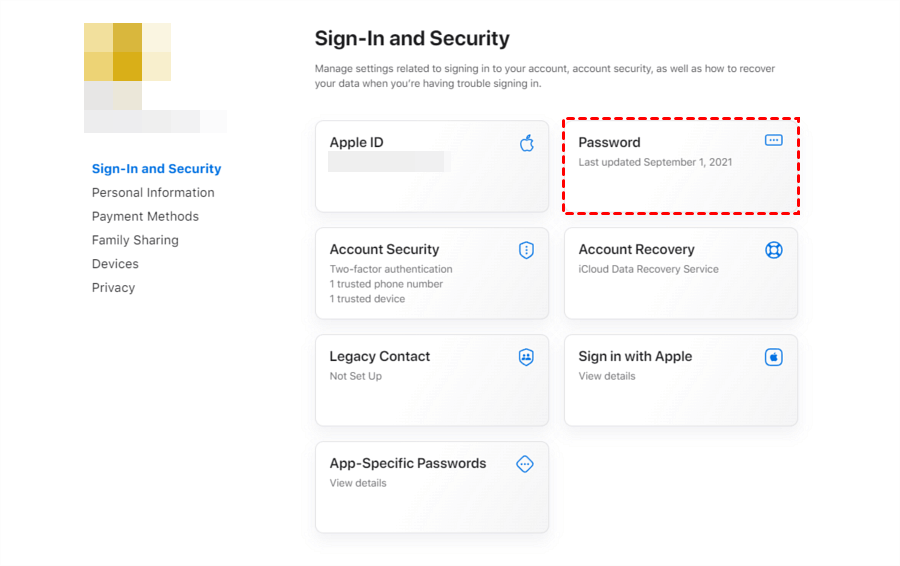Click the Password last updated text
This screenshot has height=566, width=900.
(655, 162)
